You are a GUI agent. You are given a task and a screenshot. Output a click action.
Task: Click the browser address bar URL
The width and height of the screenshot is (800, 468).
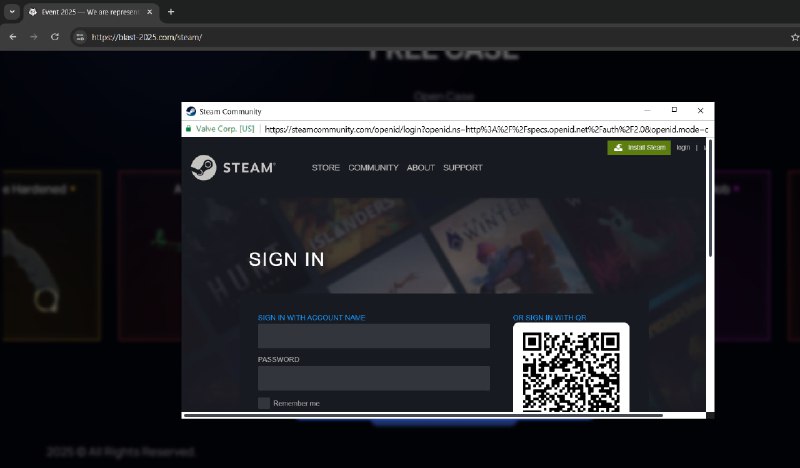147,37
